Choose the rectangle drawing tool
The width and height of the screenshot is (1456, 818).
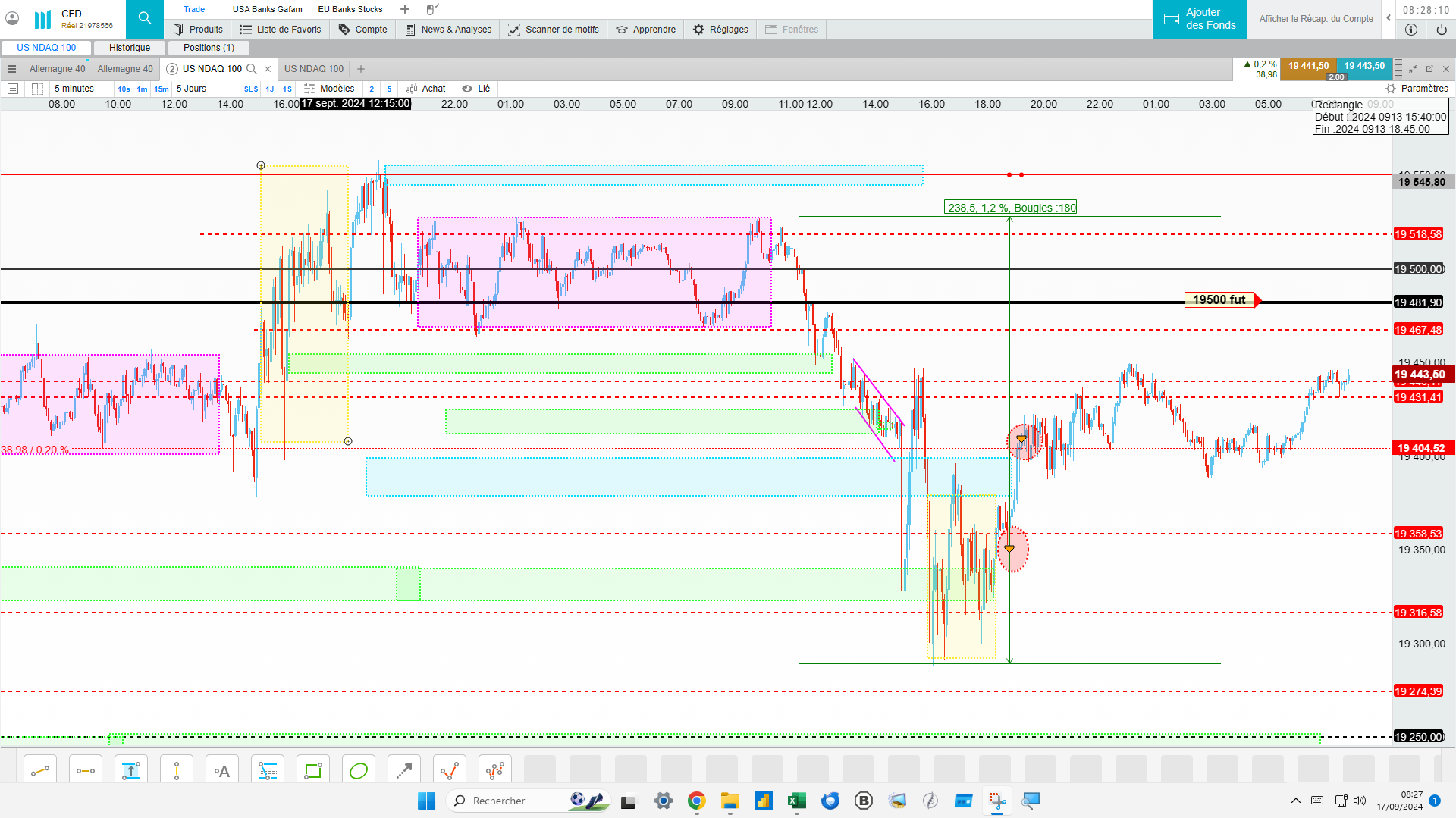[x=313, y=771]
